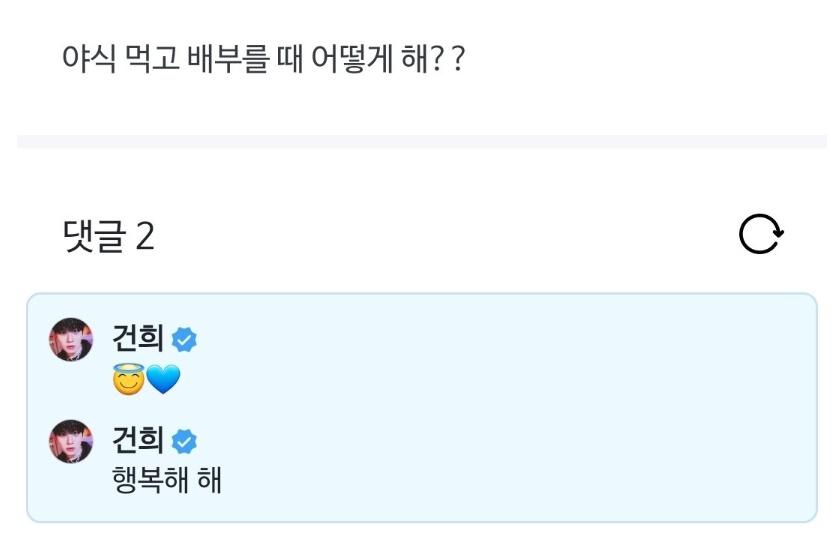
Task: Refresh the comments list
Action: 761,235
